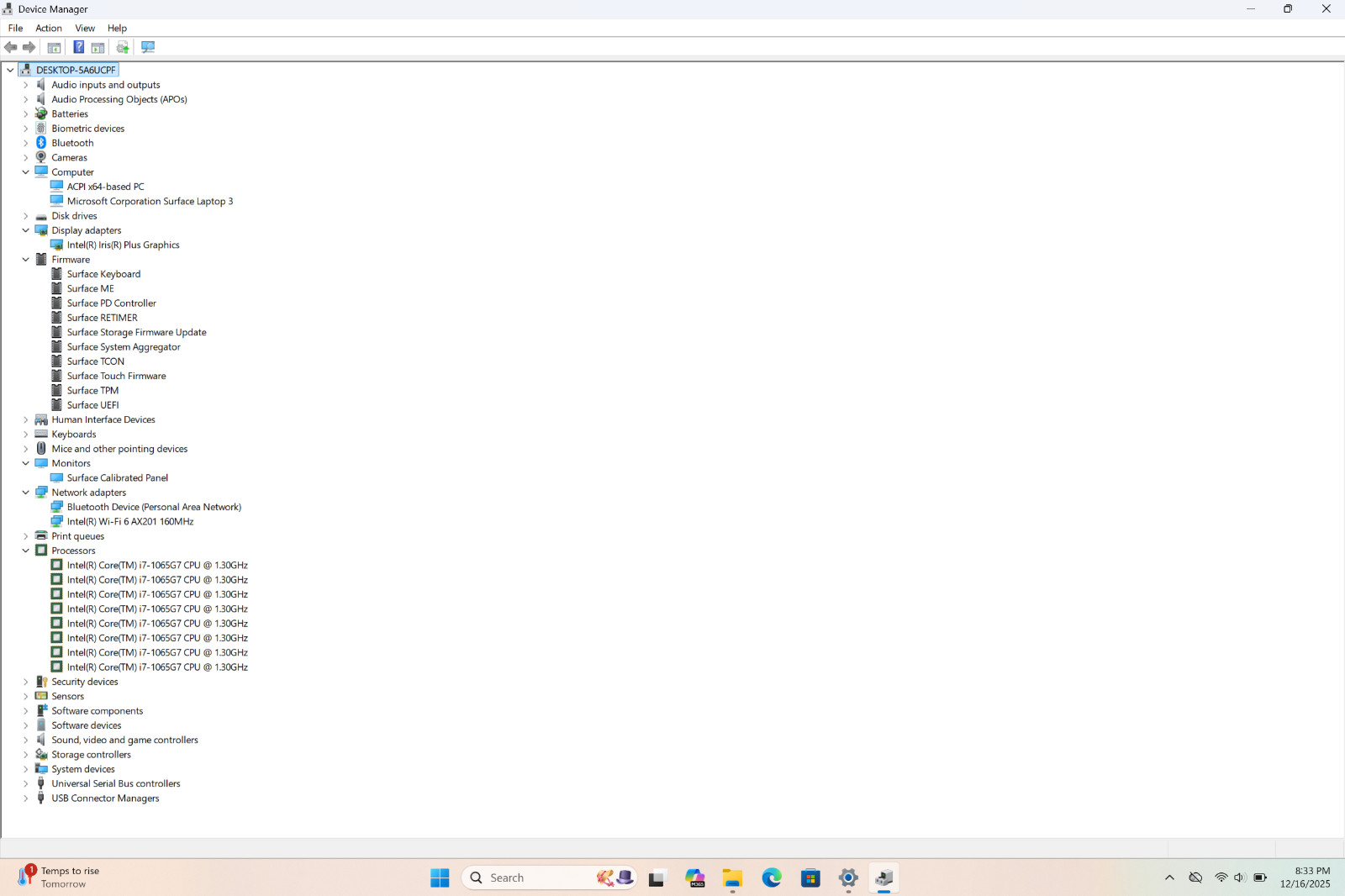
Task: Click the Sensors category icon
Action: point(41,696)
